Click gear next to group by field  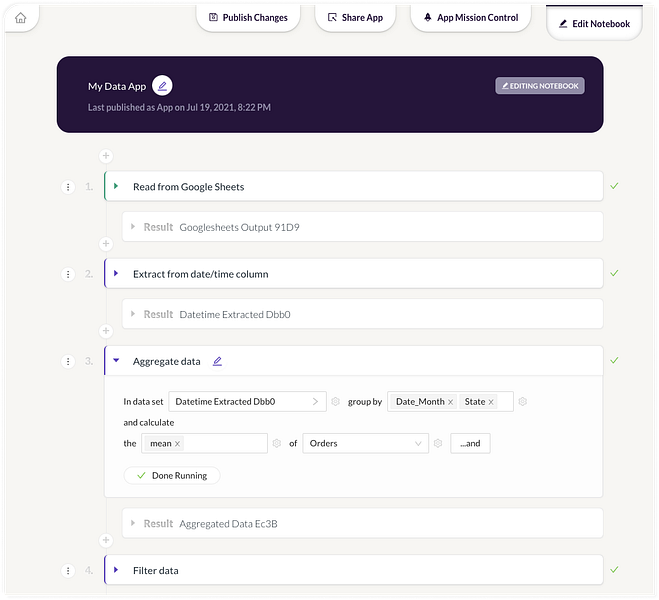coord(522,402)
